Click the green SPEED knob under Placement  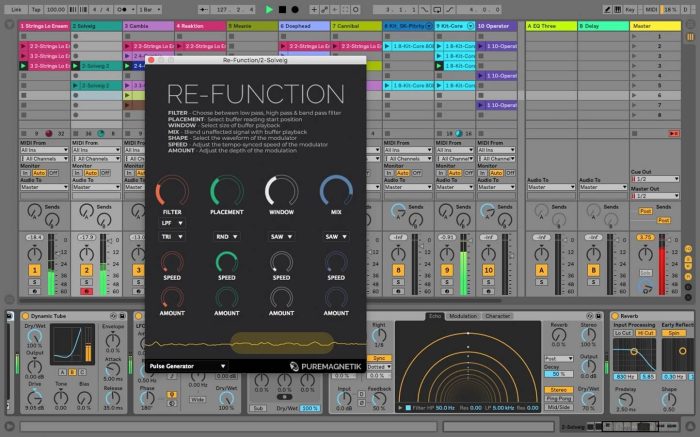tap(227, 262)
